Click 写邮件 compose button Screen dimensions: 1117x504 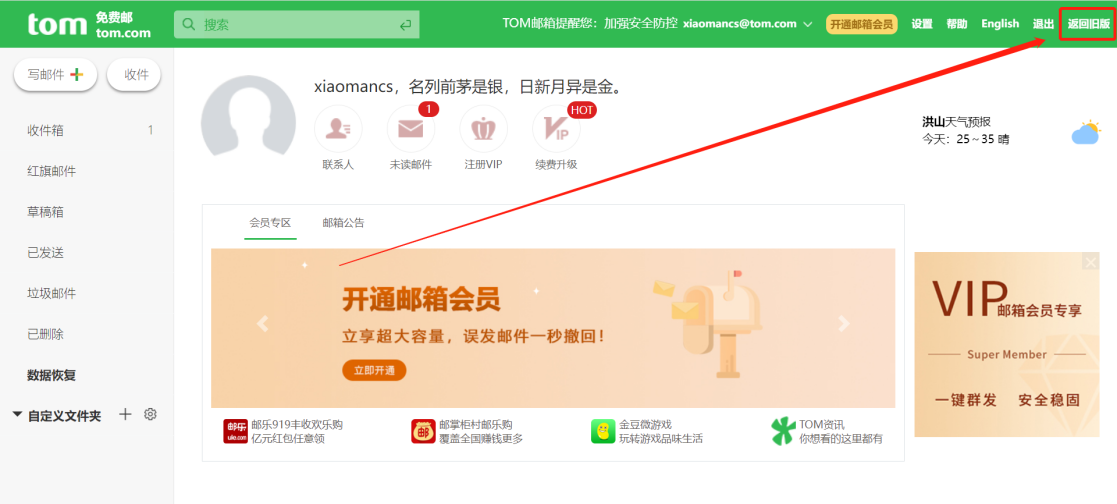pos(56,75)
